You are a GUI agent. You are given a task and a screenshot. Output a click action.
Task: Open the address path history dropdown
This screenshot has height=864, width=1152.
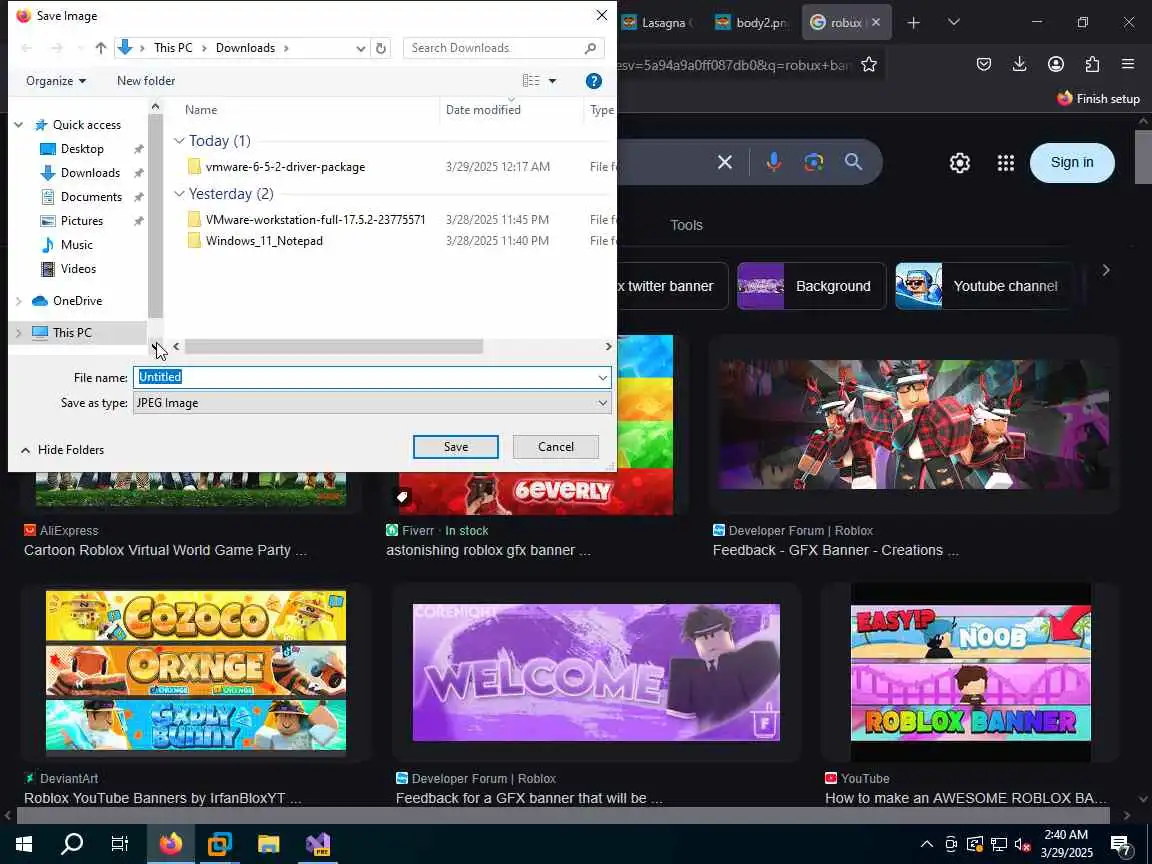point(361,48)
